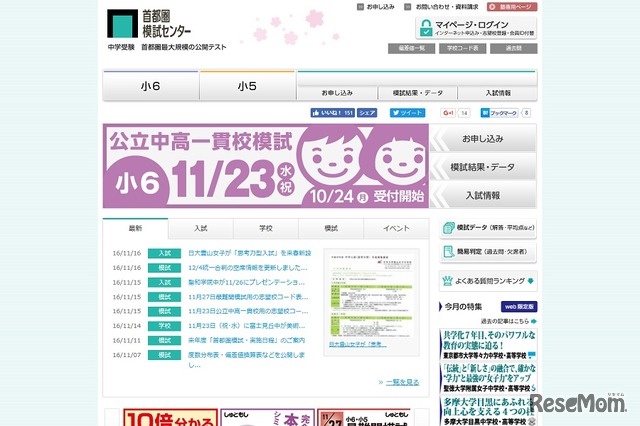
Task: Open feature banner 聖徳大学附属女子中学校・高等学校
Action: [x=488, y=378]
